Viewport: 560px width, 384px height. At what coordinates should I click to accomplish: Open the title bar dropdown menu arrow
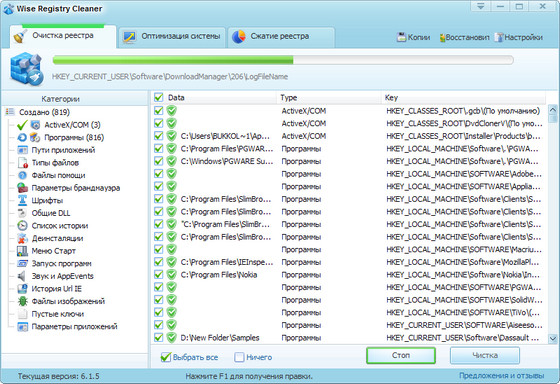click(x=480, y=6)
